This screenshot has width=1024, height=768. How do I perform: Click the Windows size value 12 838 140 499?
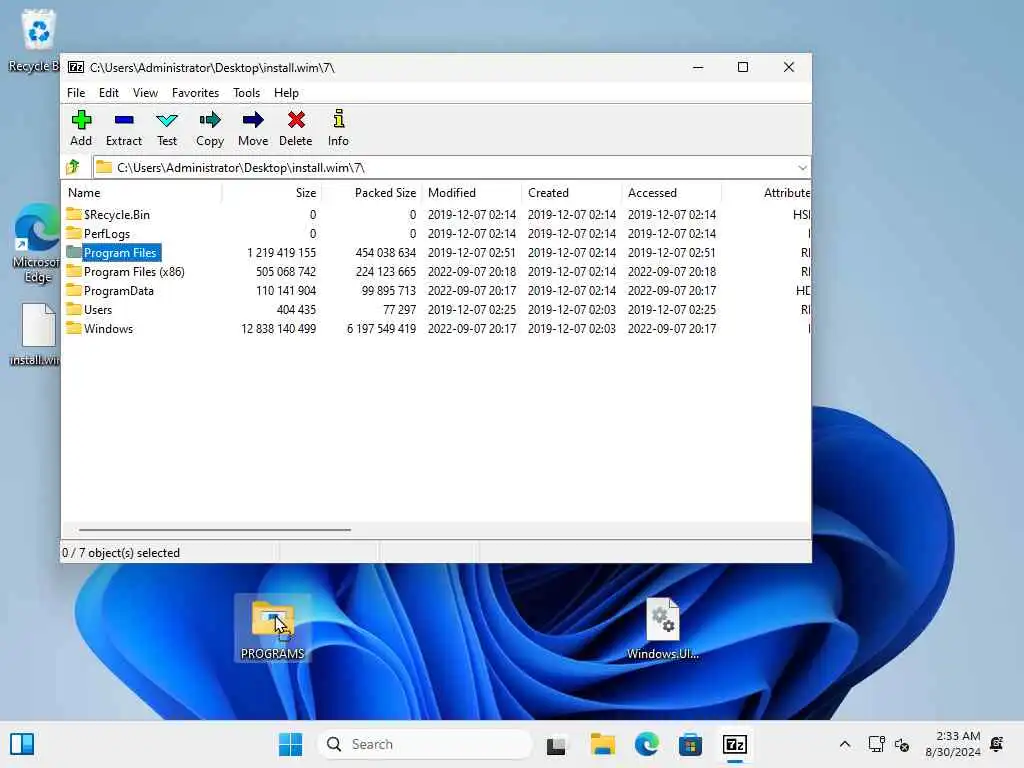(278, 328)
